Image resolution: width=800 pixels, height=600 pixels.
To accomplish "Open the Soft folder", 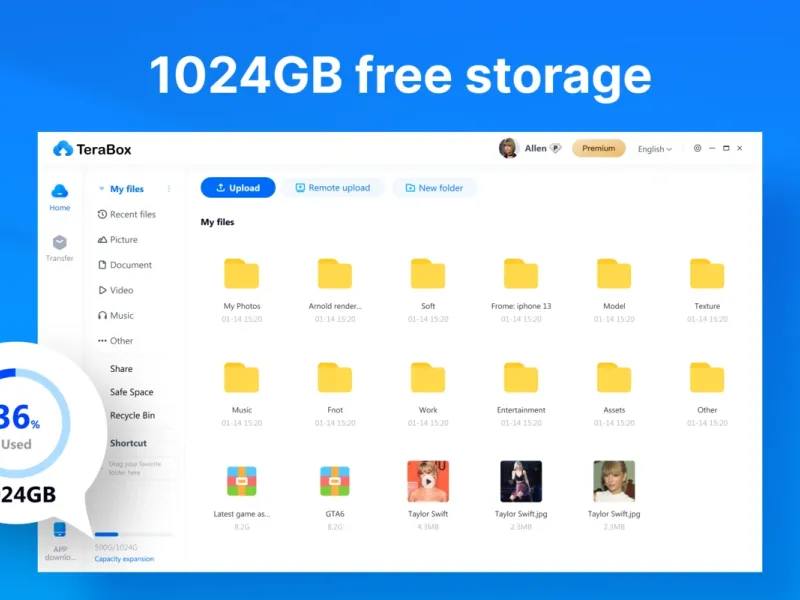I will pos(428,274).
